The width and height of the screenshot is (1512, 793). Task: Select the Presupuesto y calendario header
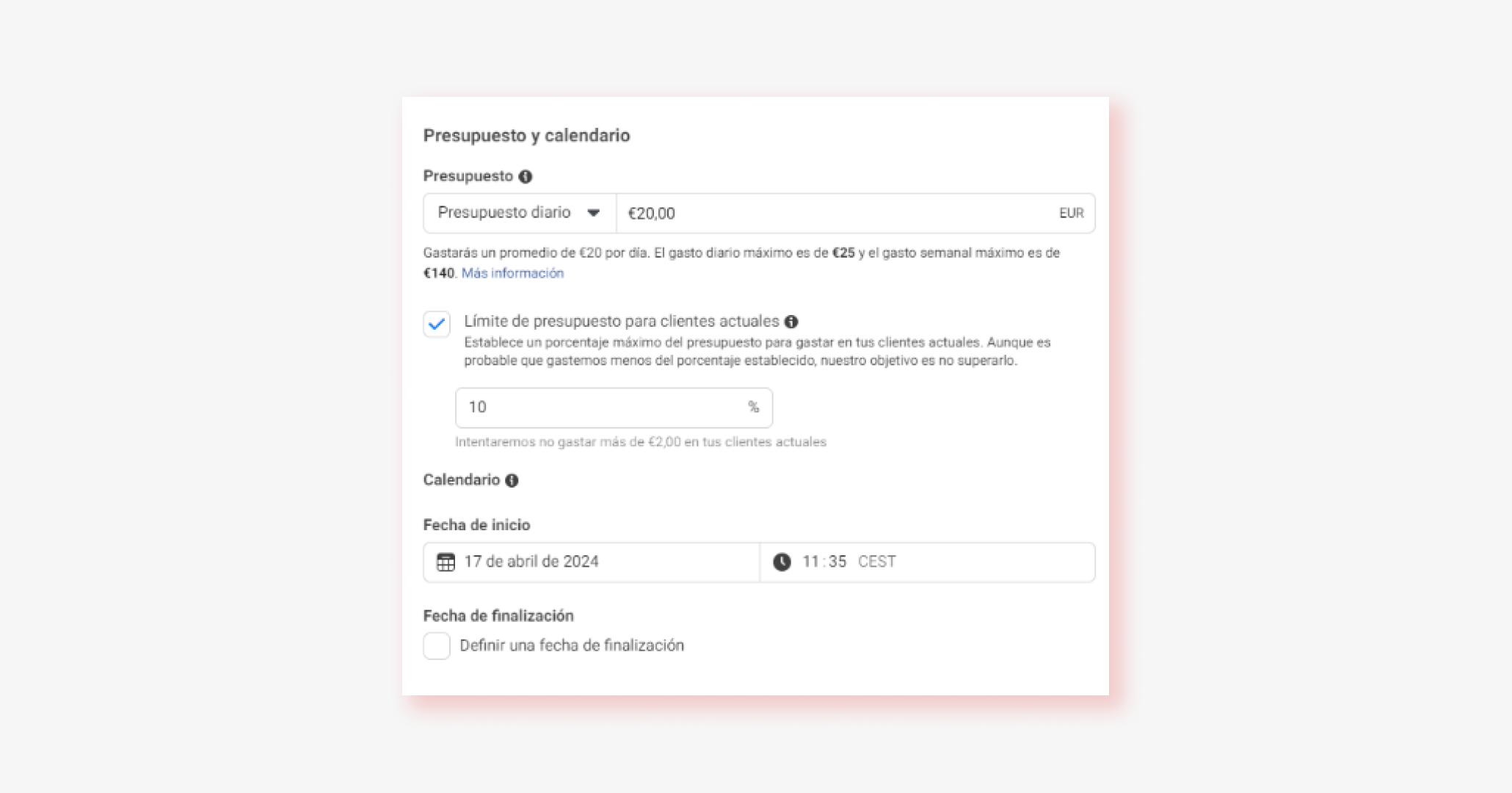[526, 135]
